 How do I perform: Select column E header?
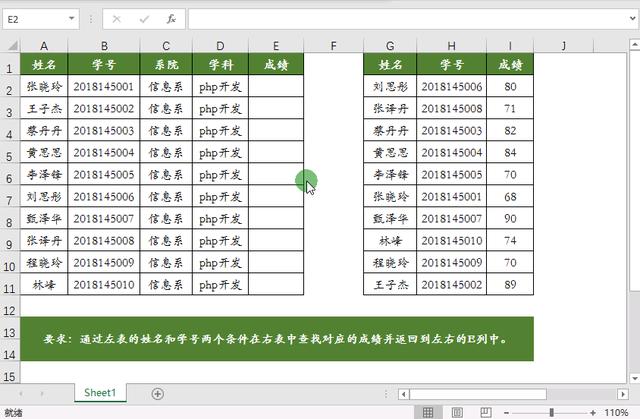point(276,46)
